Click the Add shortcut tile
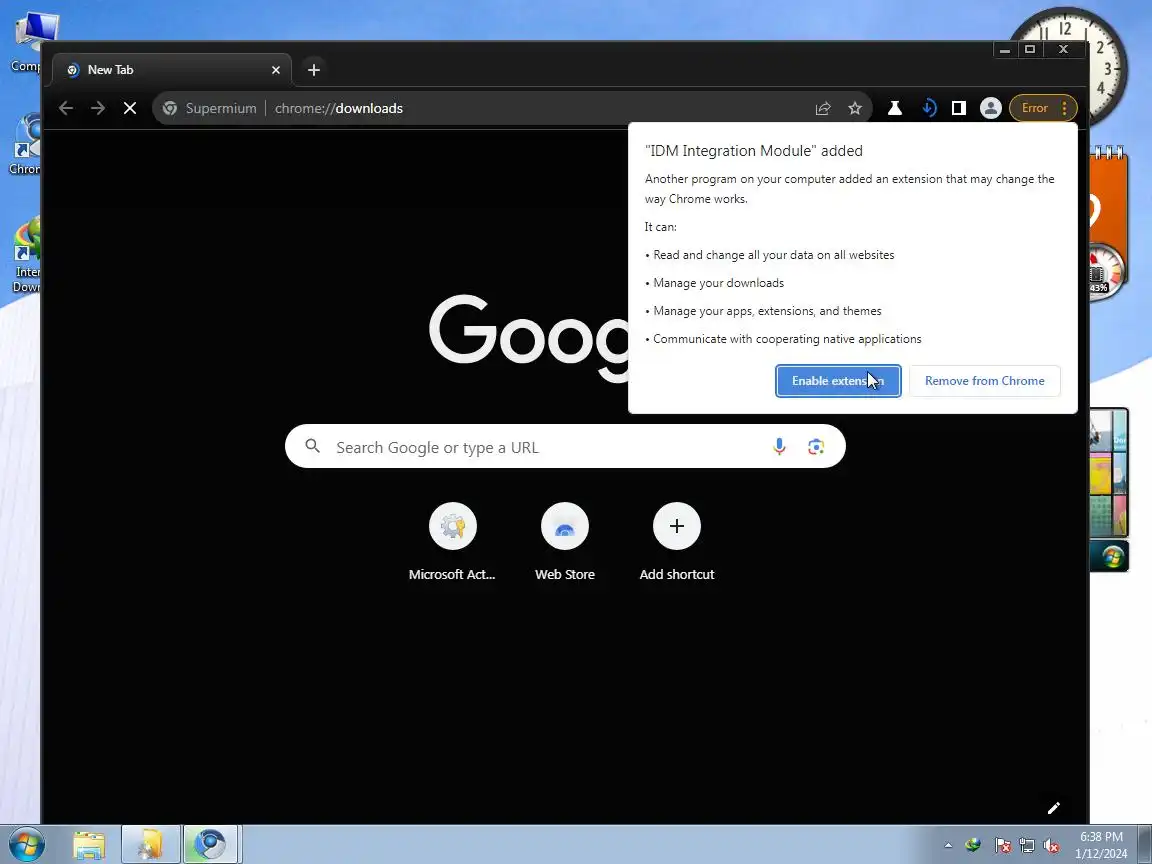This screenshot has height=864, width=1152. (x=677, y=541)
